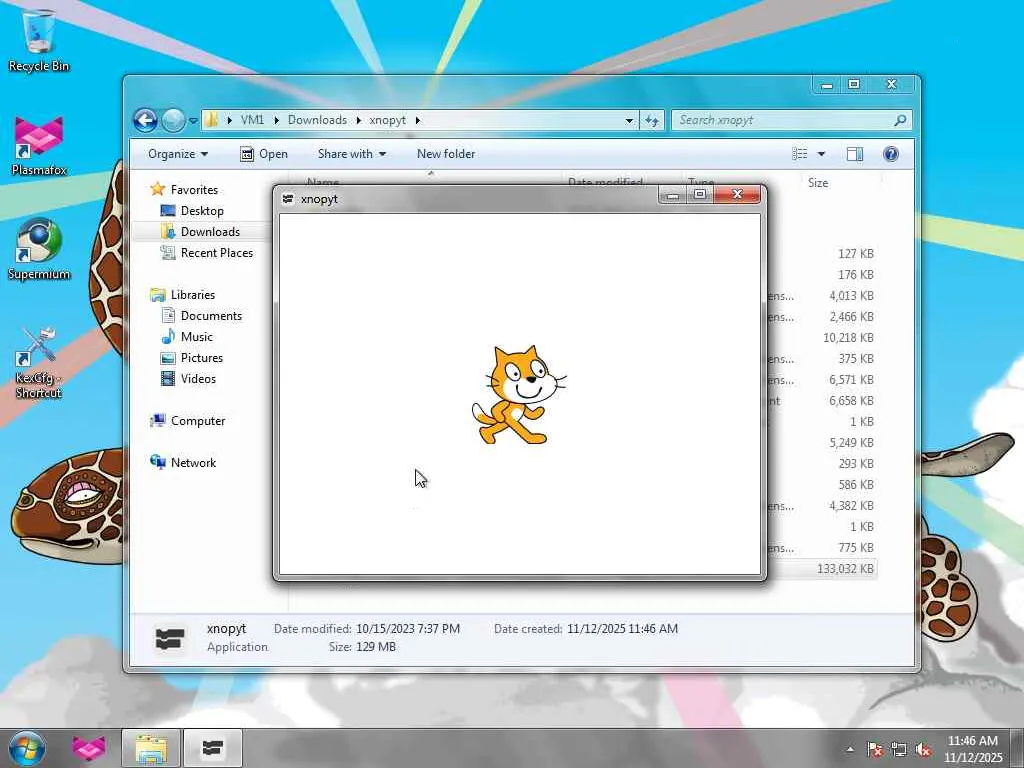Click the VM1 breadcrumb in address bar

pyautogui.click(x=252, y=120)
